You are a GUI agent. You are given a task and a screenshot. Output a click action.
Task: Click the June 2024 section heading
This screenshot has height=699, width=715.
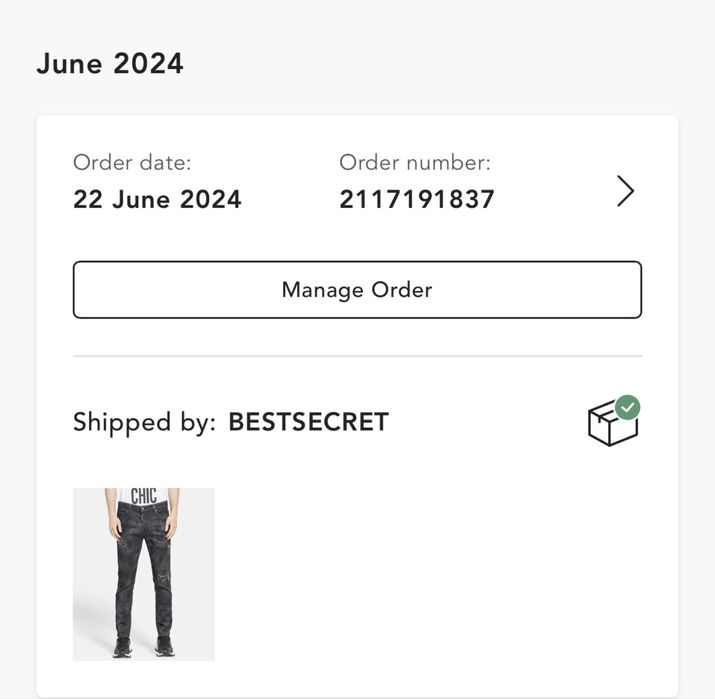(110, 64)
